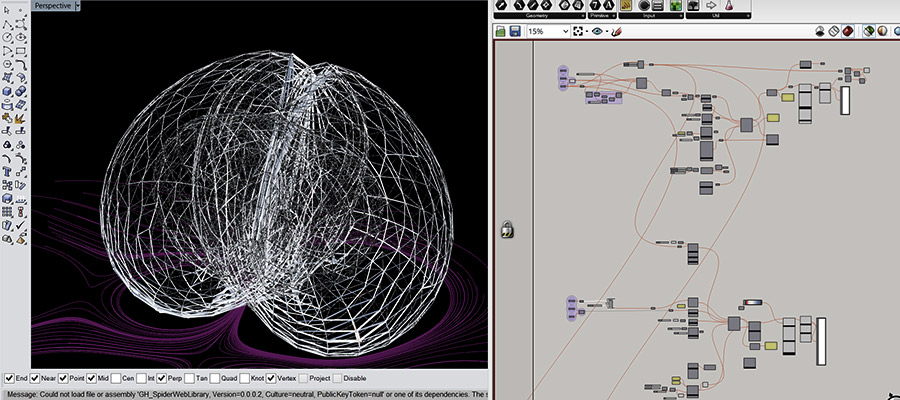Viewport: 900px width, 400px height.
Task: Click the padlock icon on canvas edge
Action: [x=507, y=229]
